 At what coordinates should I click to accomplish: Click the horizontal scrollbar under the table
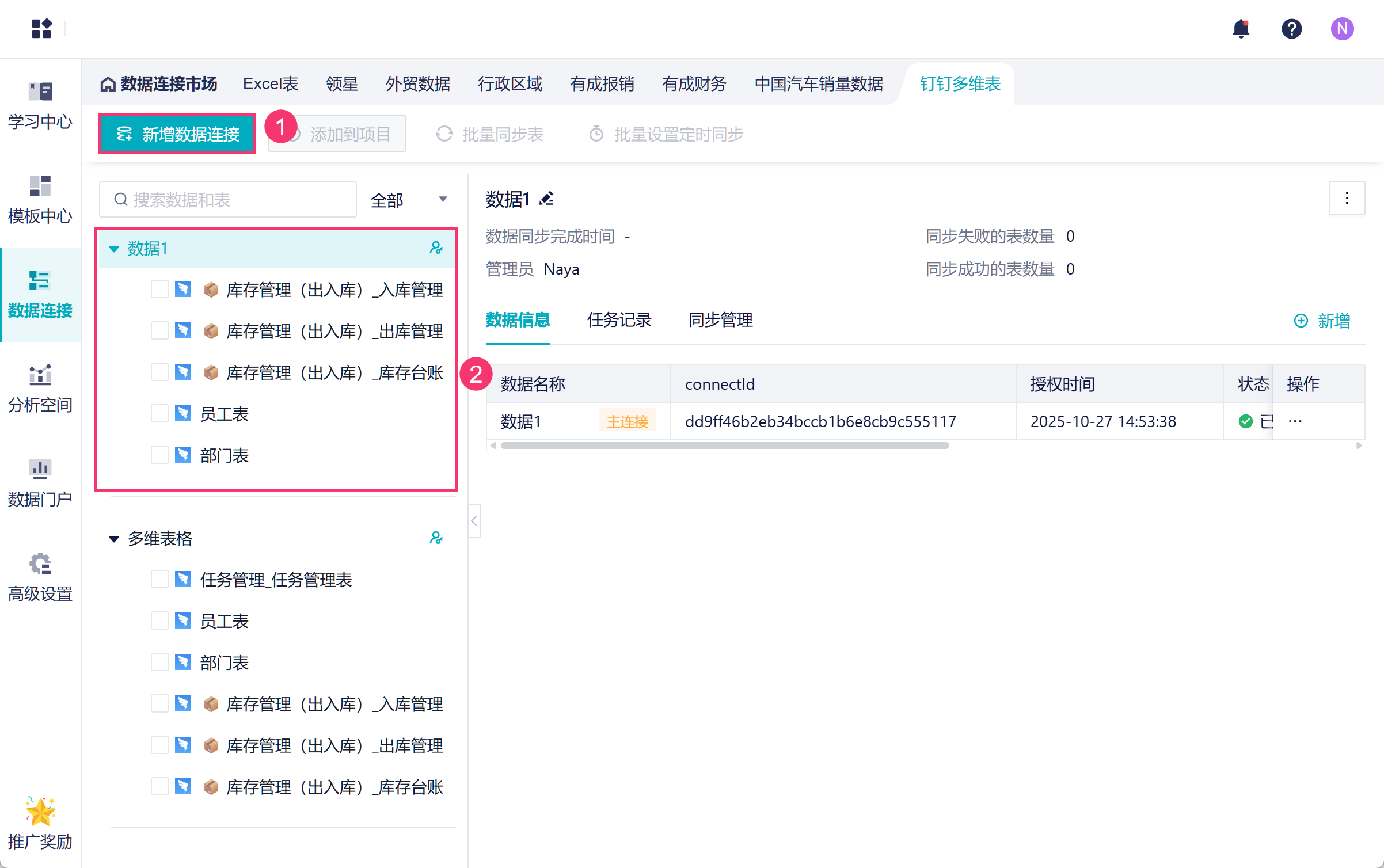pyautogui.click(x=724, y=446)
